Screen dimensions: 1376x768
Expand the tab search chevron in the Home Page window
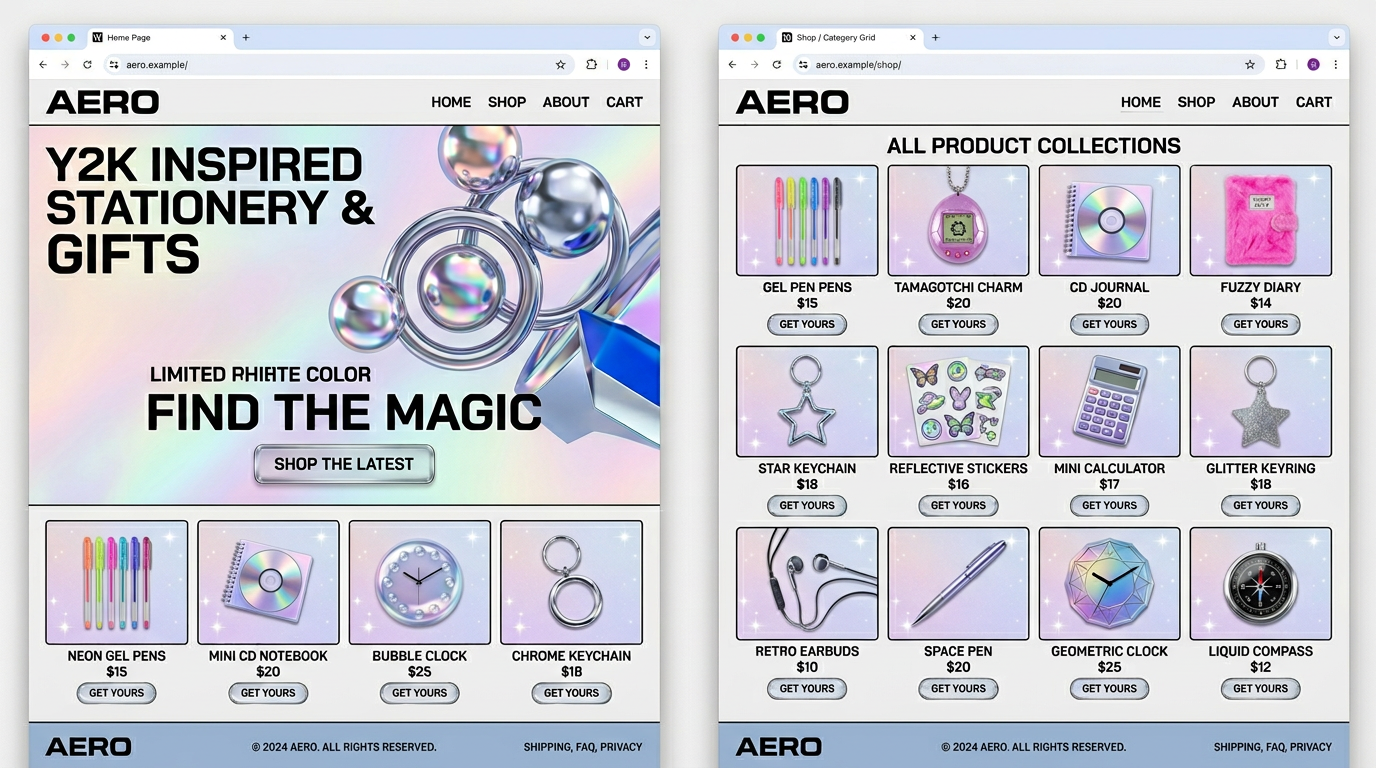coord(647,38)
